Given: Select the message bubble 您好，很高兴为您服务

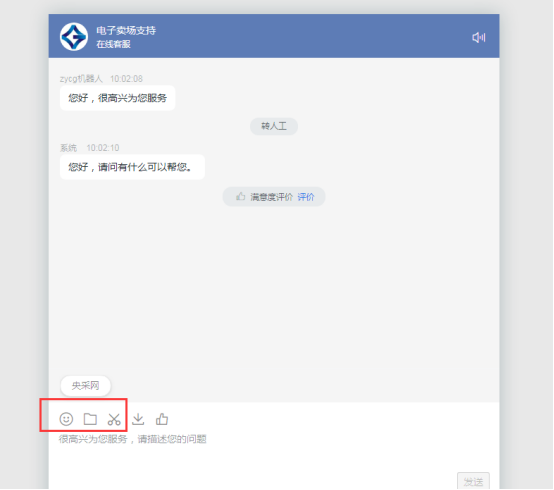Looking at the screenshot, I should [118, 98].
